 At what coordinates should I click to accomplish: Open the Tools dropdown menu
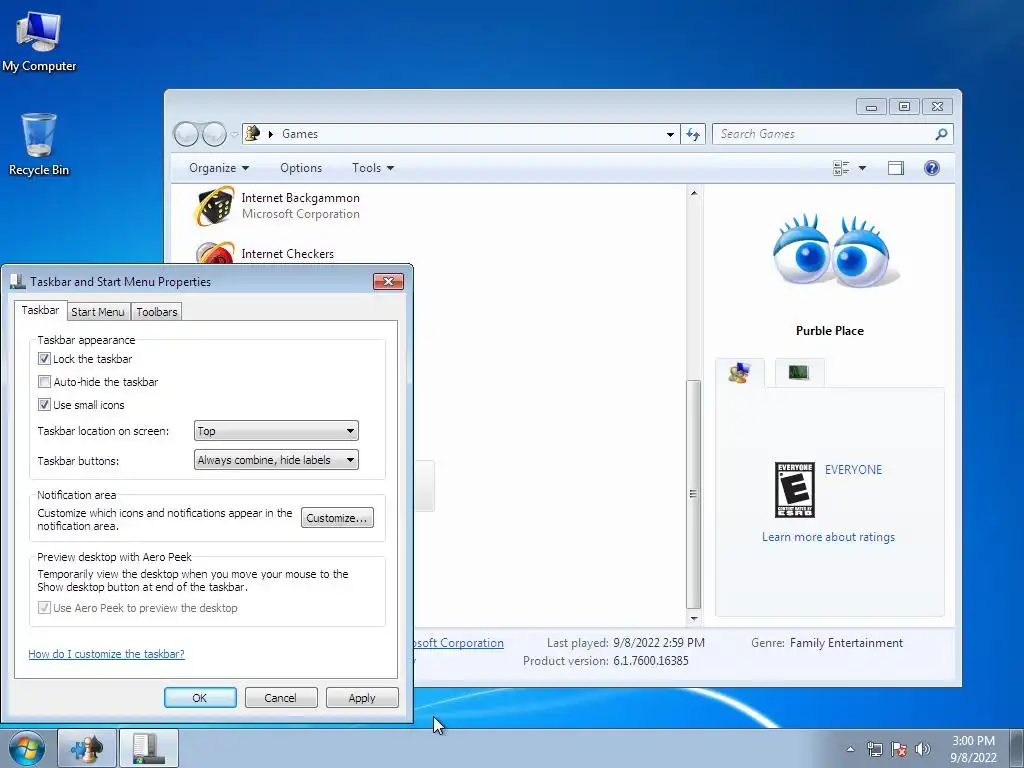point(373,168)
